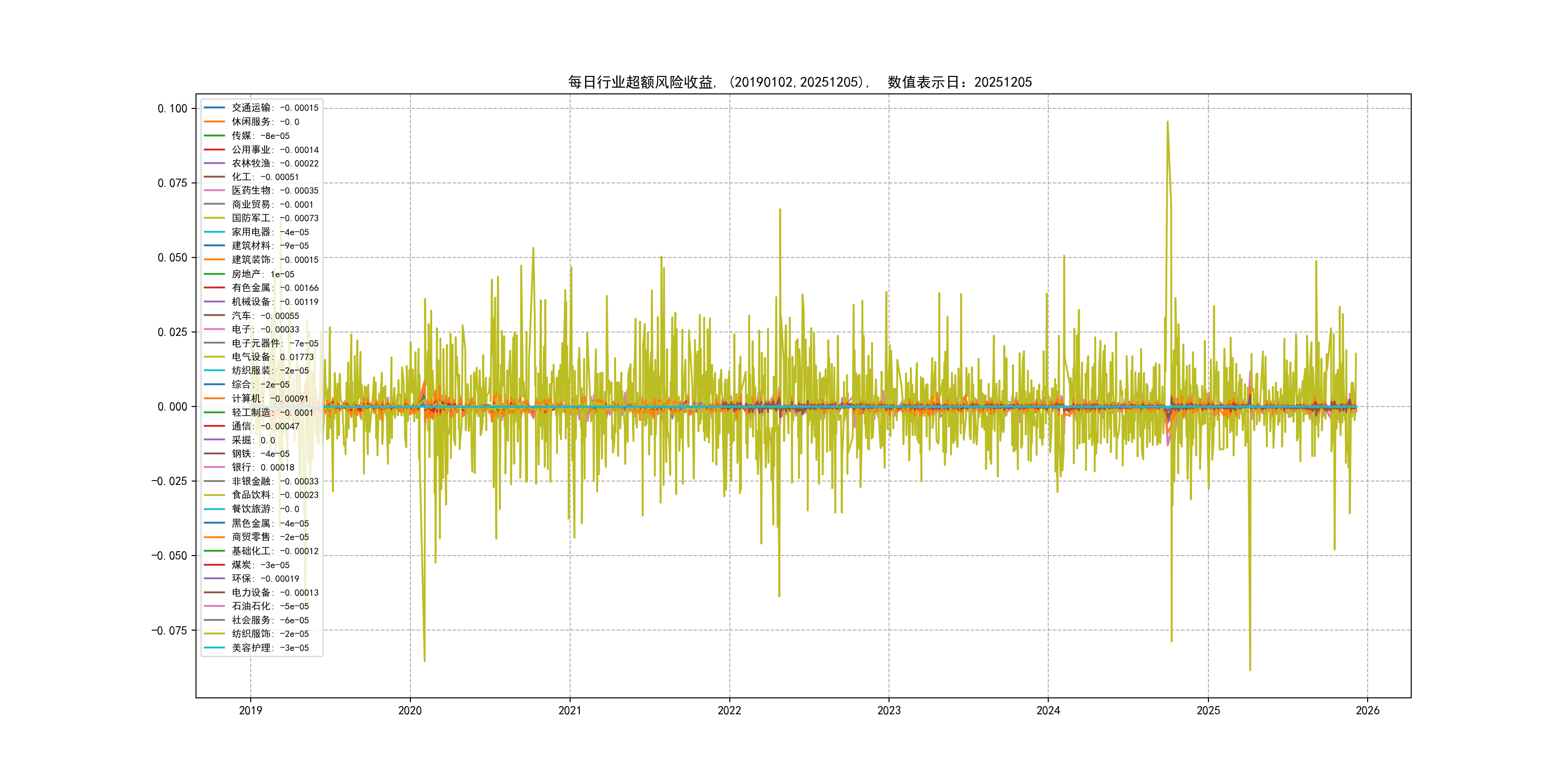
Task: Click the 电力设备 brown legend line
Action: click(214, 592)
